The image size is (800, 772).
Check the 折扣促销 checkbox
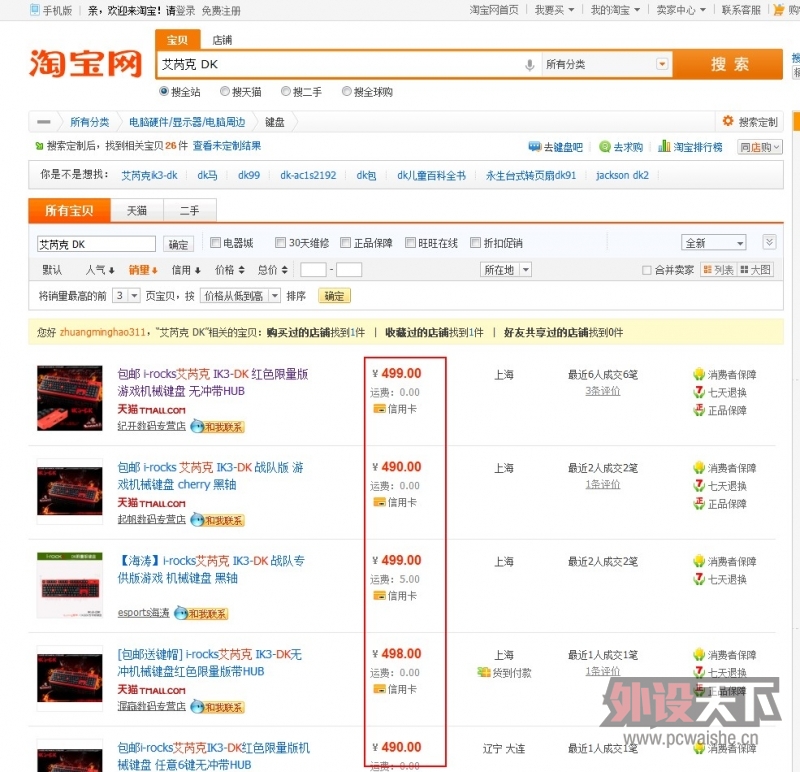click(x=475, y=242)
